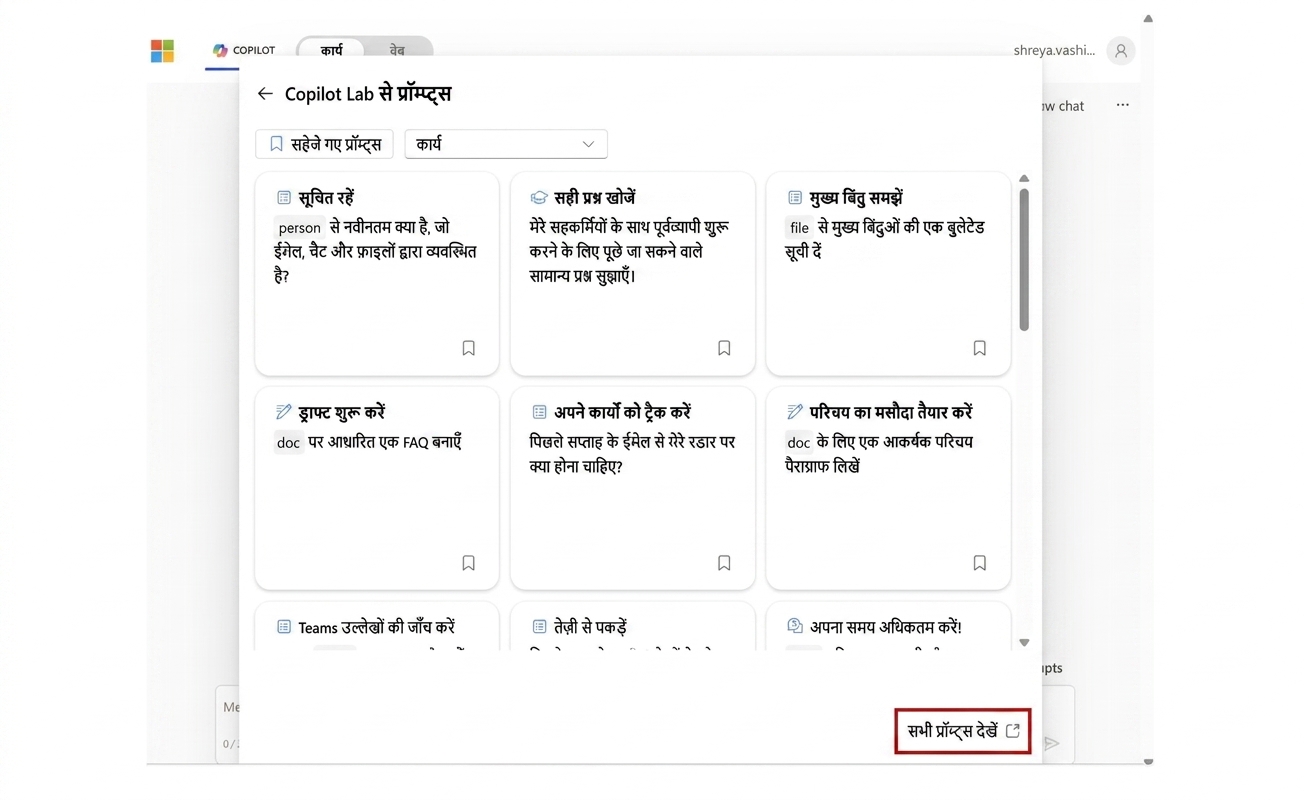The width and height of the screenshot is (1304, 800).
Task: Bookmark the सूचित रहें prompt card
Action: [x=468, y=348]
